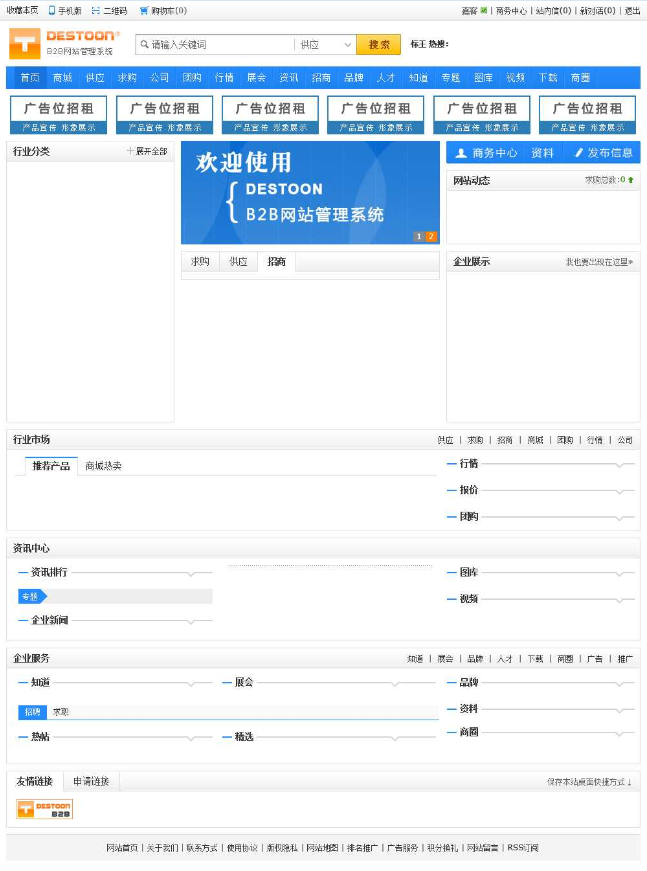The width and height of the screenshot is (647, 871).
Task: Open the search category dropdown showing 供应
Action: [x=325, y=44]
